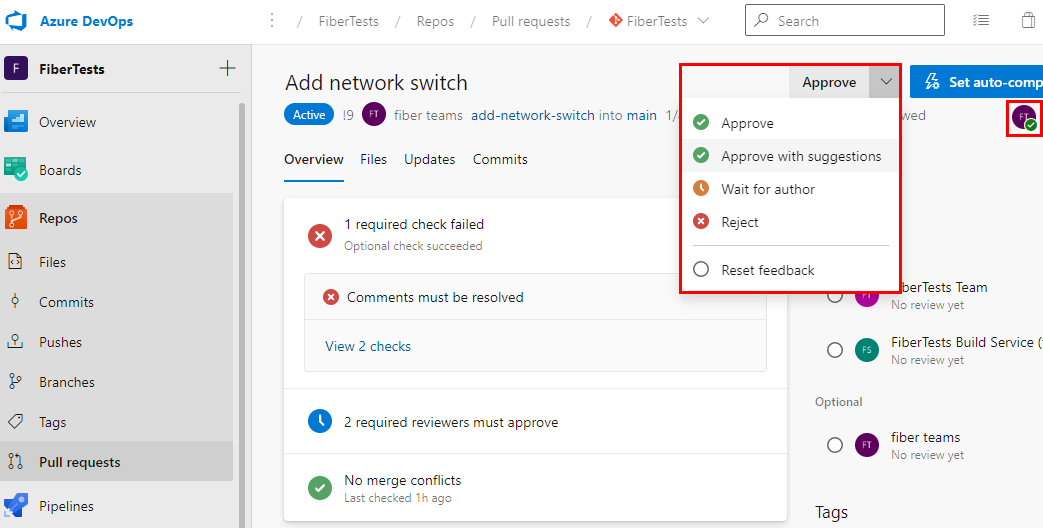The height and width of the screenshot is (528, 1043).
Task: Click the FiberTests project breadcrumb link
Action: click(x=349, y=21)
